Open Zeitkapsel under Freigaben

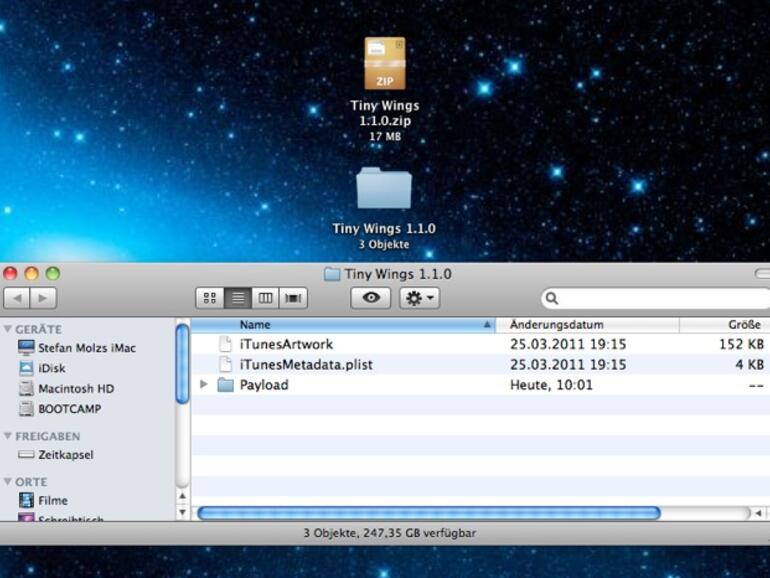(x=55, y=455)
